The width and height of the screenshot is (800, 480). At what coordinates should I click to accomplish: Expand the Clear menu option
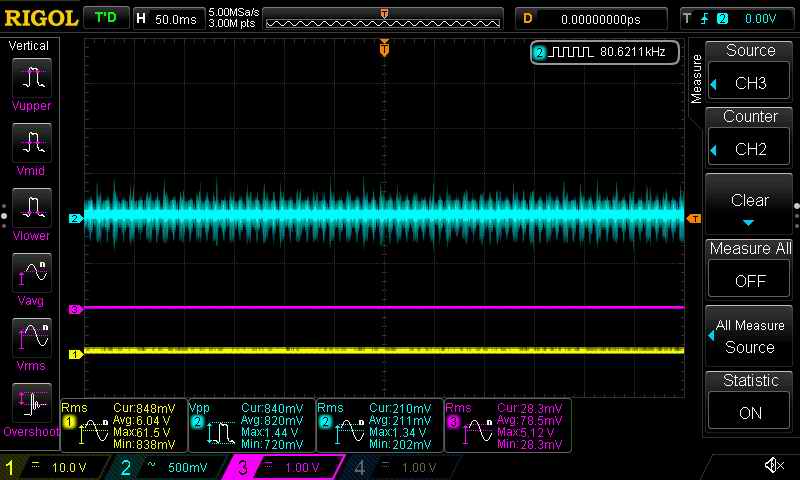tap(750, 204)
